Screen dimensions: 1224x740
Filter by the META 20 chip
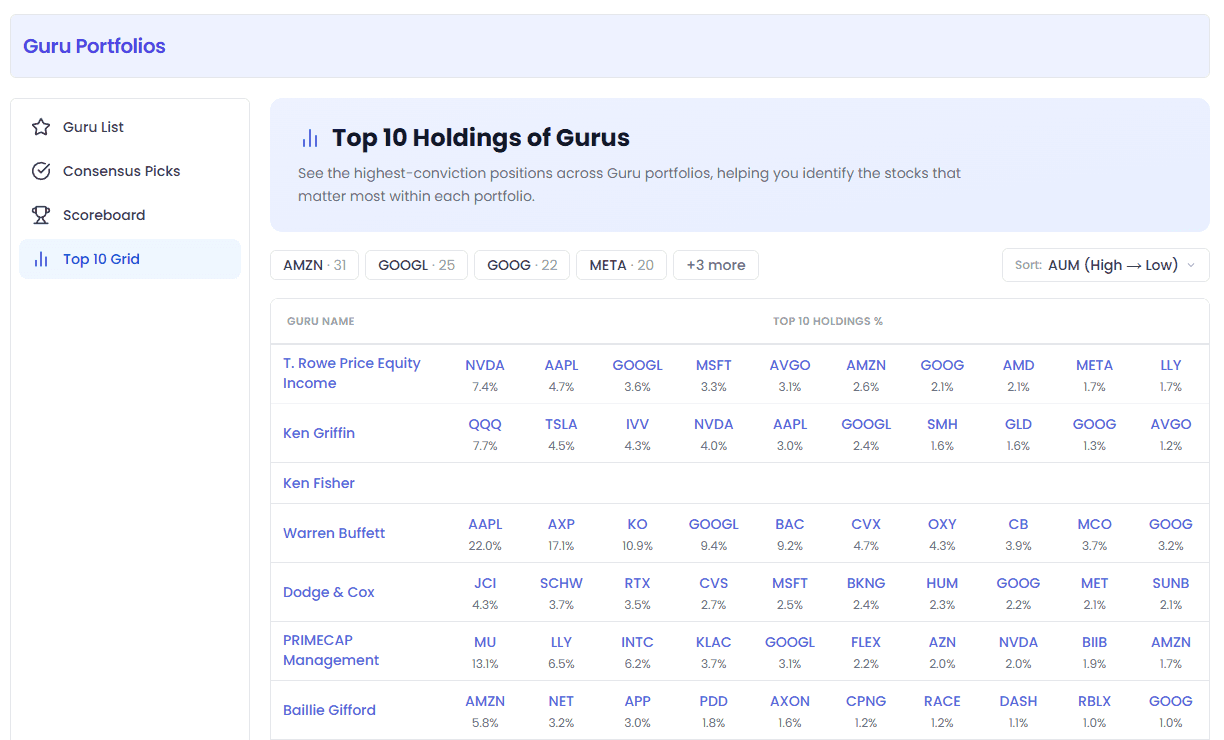tap(621, 265)
